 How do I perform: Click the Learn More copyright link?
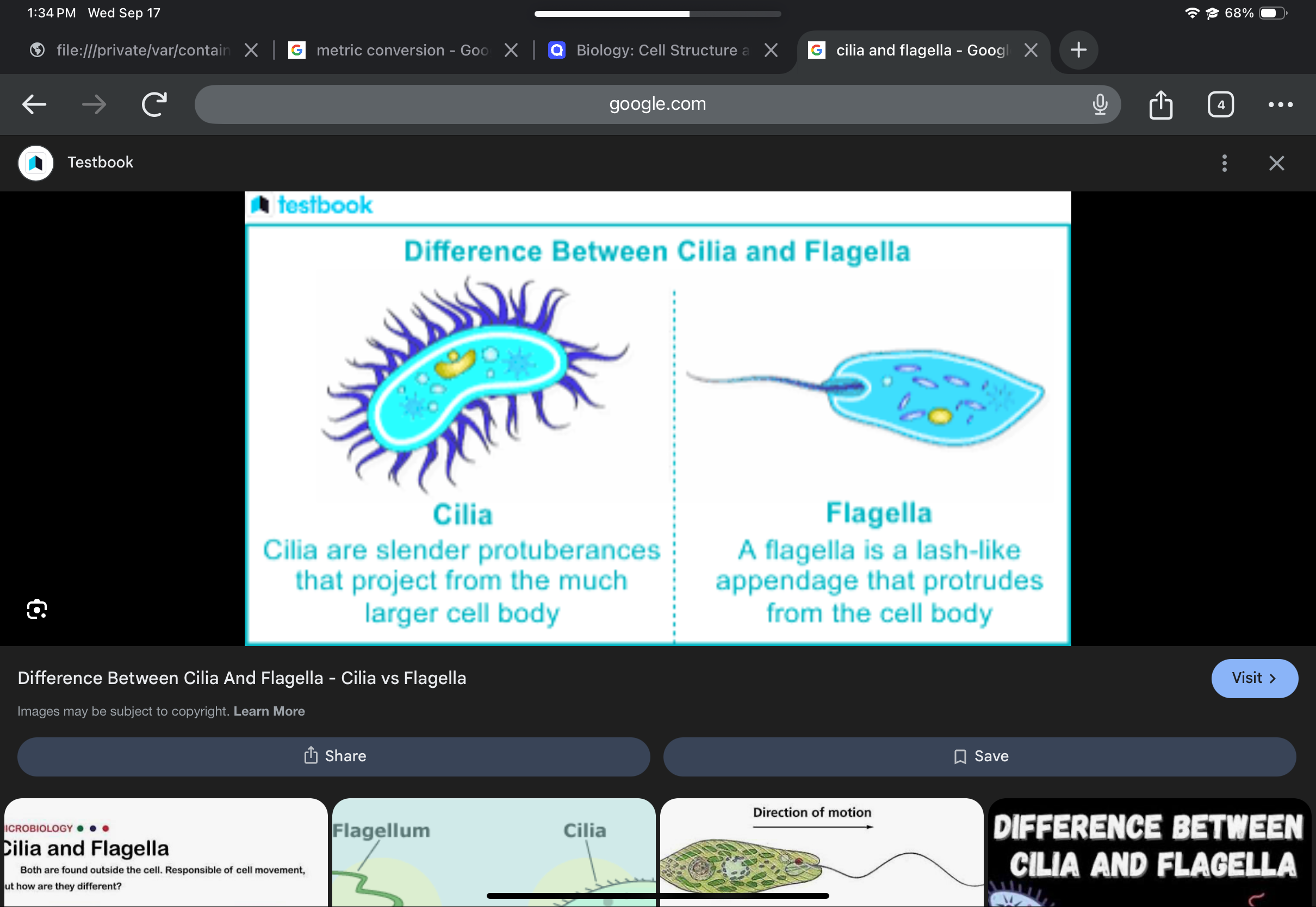coord(269,711)
